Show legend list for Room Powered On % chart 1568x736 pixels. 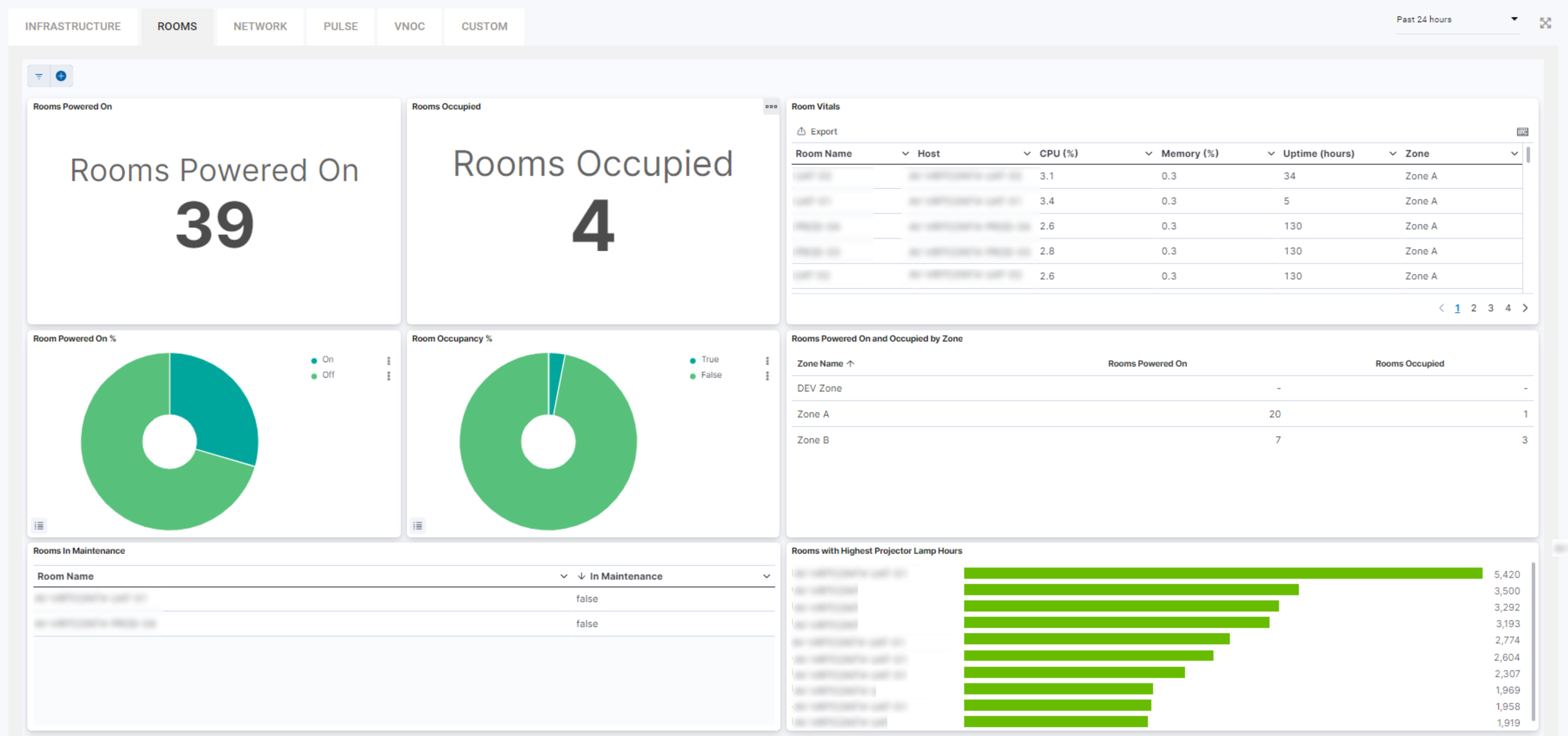39,525
